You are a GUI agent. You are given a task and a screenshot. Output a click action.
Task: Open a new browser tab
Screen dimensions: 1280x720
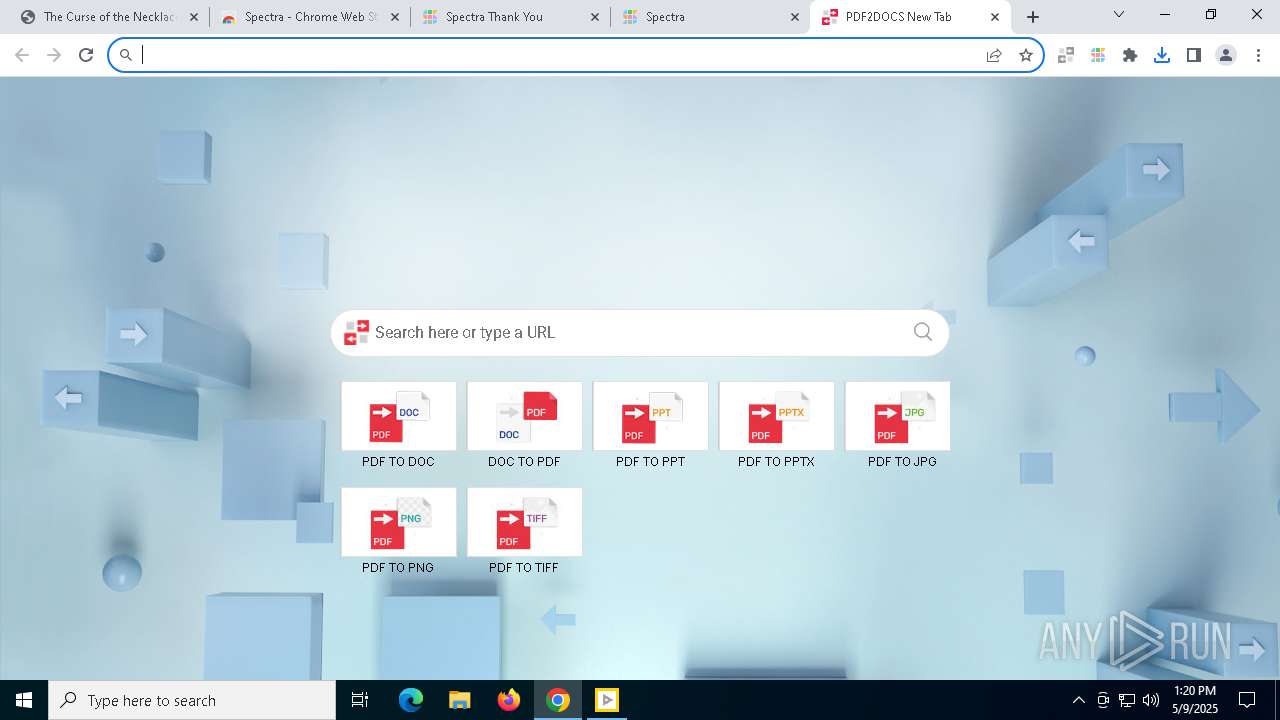coord(1033,17)
